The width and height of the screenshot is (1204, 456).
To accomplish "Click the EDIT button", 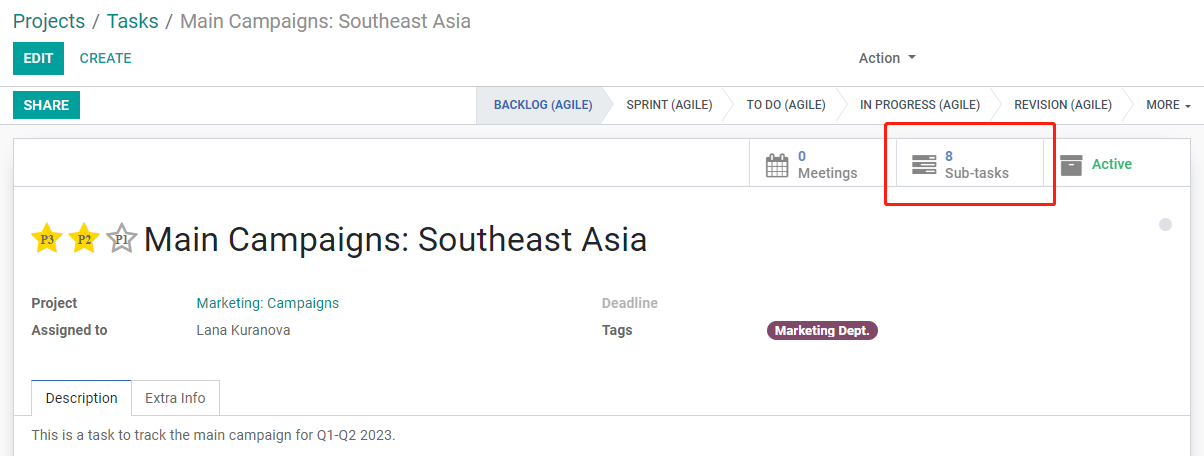I will pos(38,58).
